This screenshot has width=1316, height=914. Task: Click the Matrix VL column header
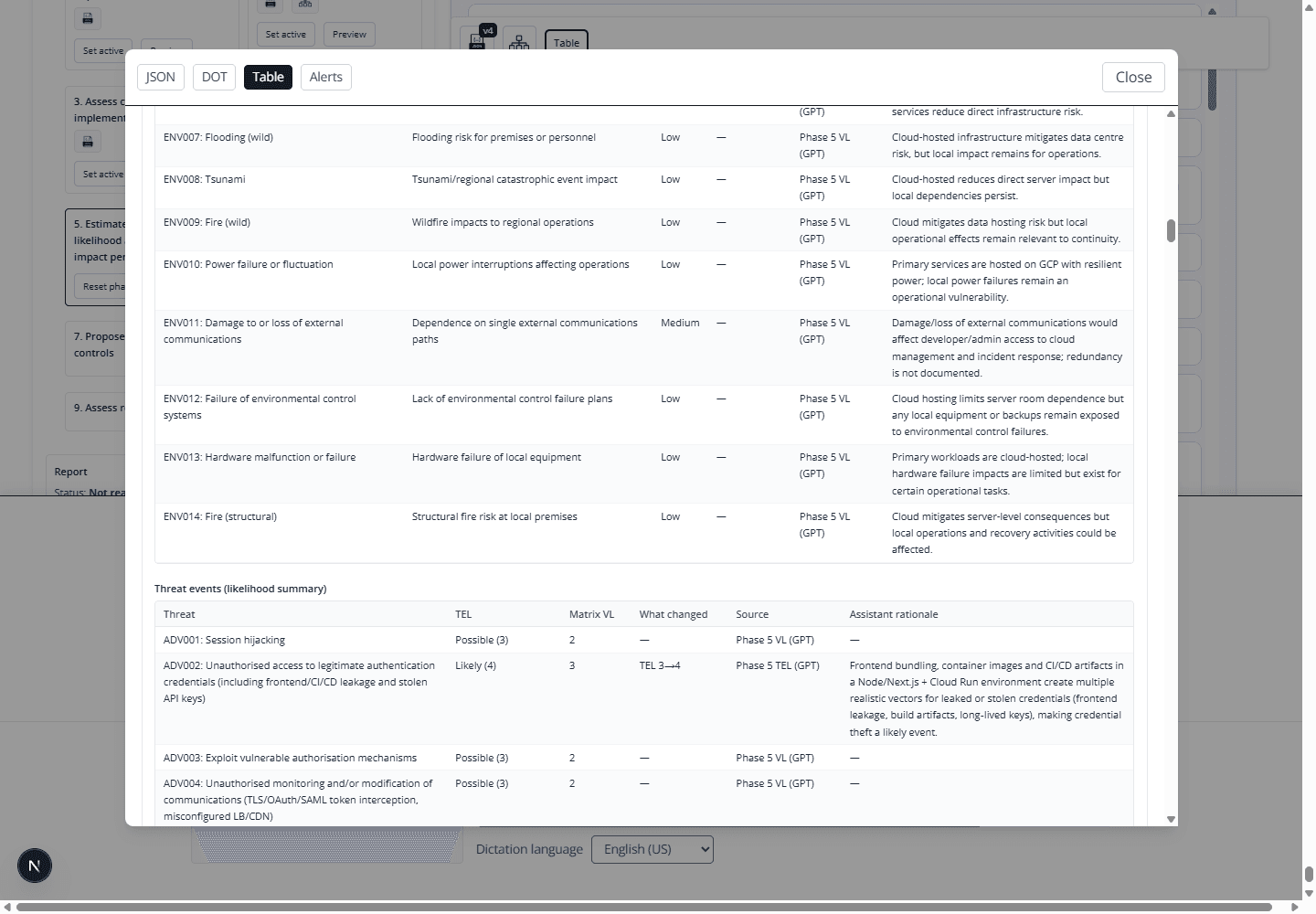pyautogui.click(x=591, y=614)
